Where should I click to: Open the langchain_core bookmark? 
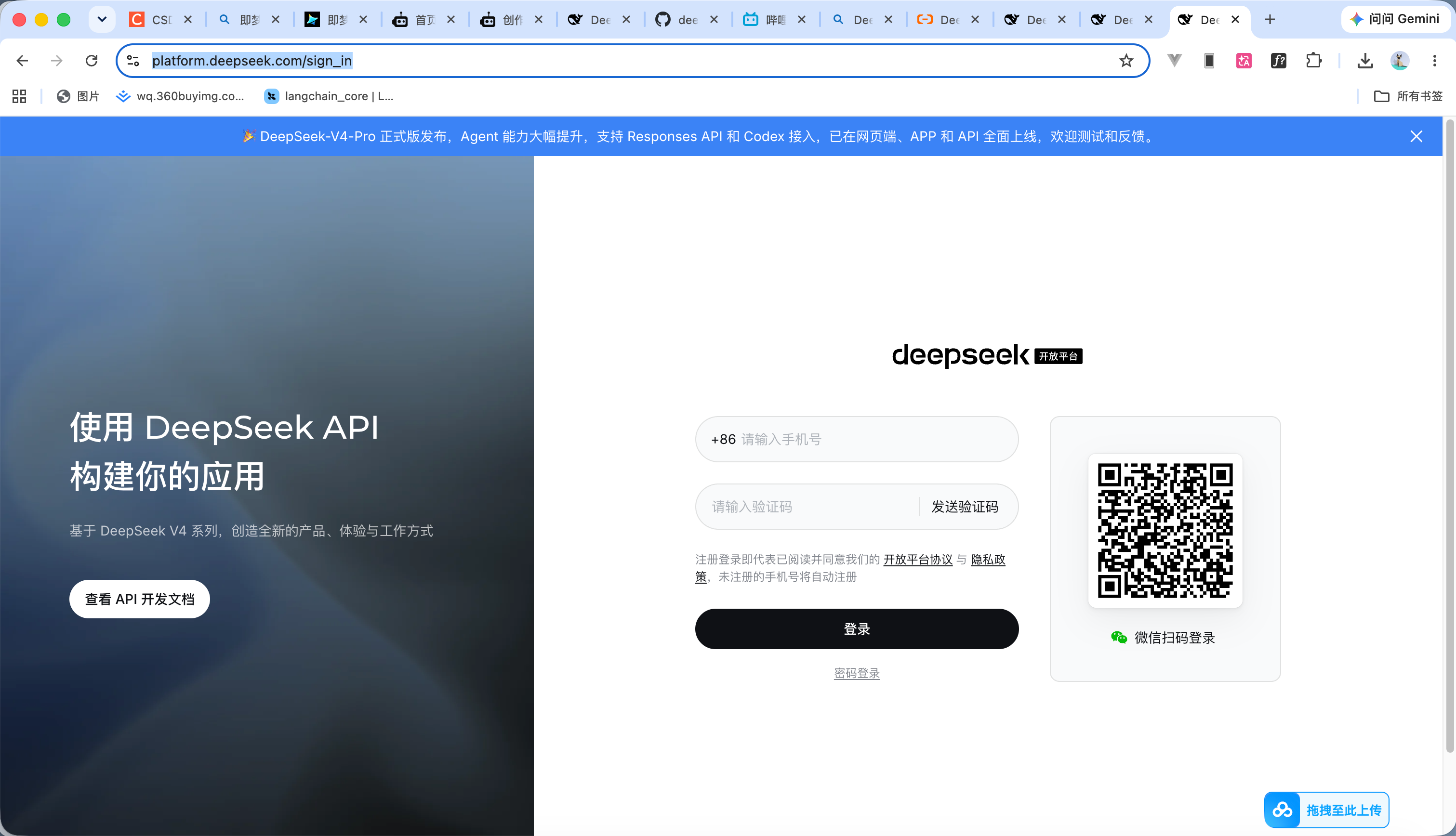pyautogui.click(x=329, y=96)
